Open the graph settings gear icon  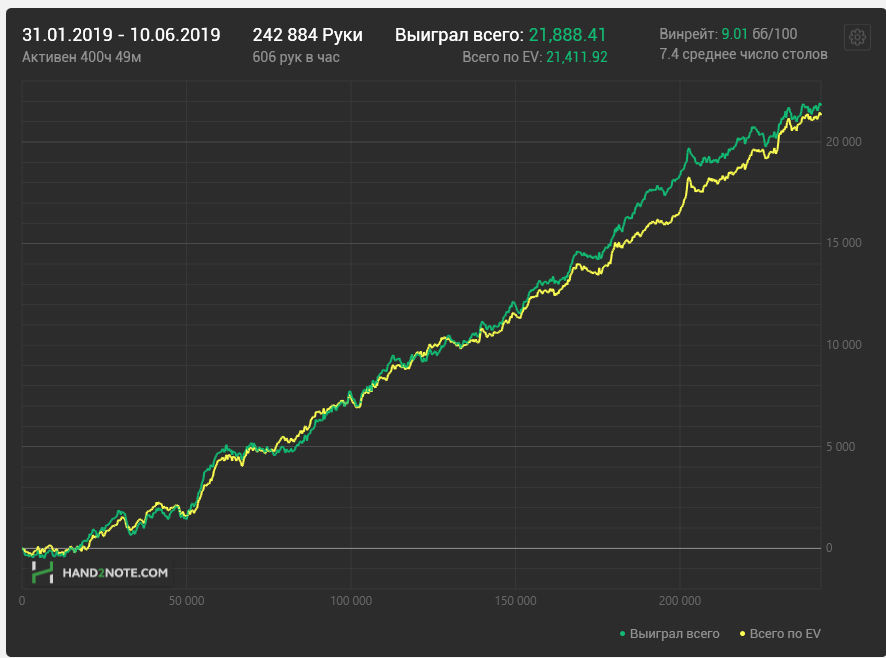pos(857,37)
